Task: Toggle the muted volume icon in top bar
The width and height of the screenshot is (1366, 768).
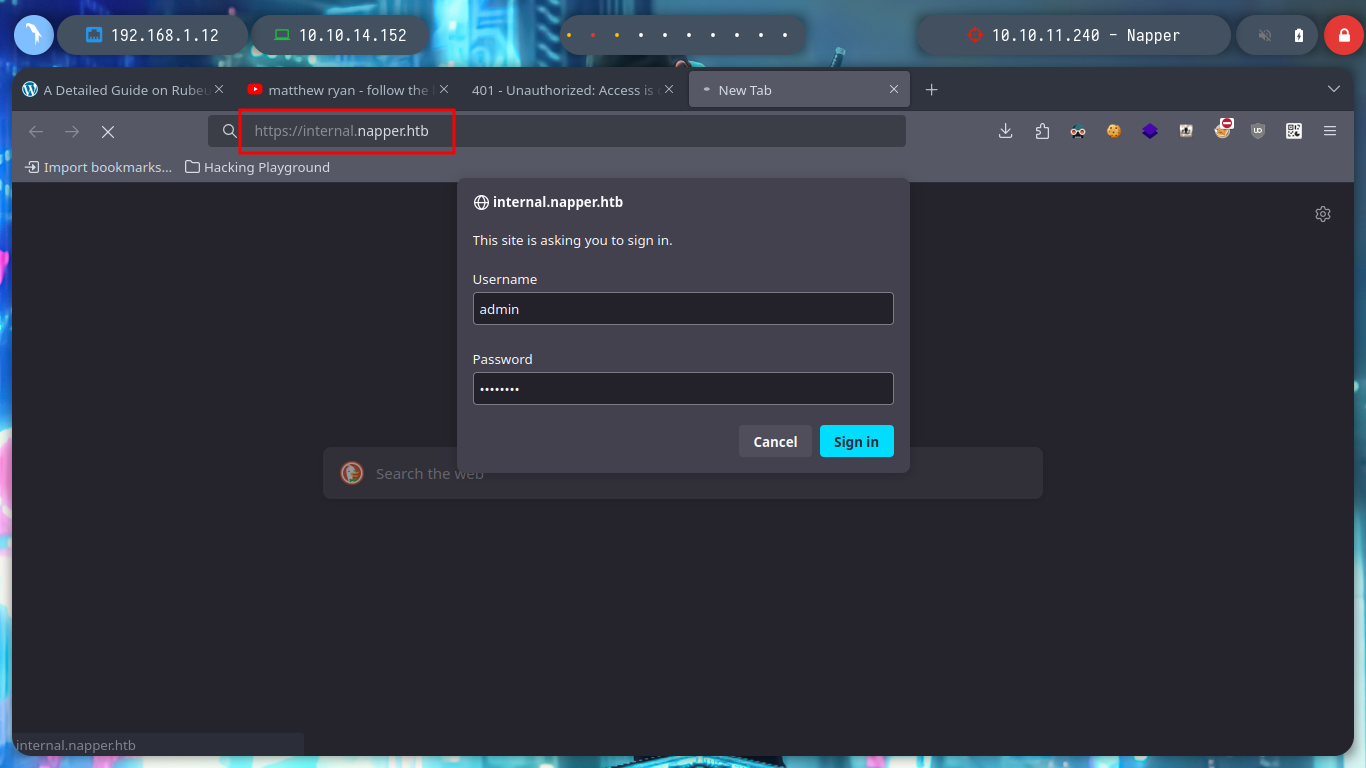Action: [1265, 35]
